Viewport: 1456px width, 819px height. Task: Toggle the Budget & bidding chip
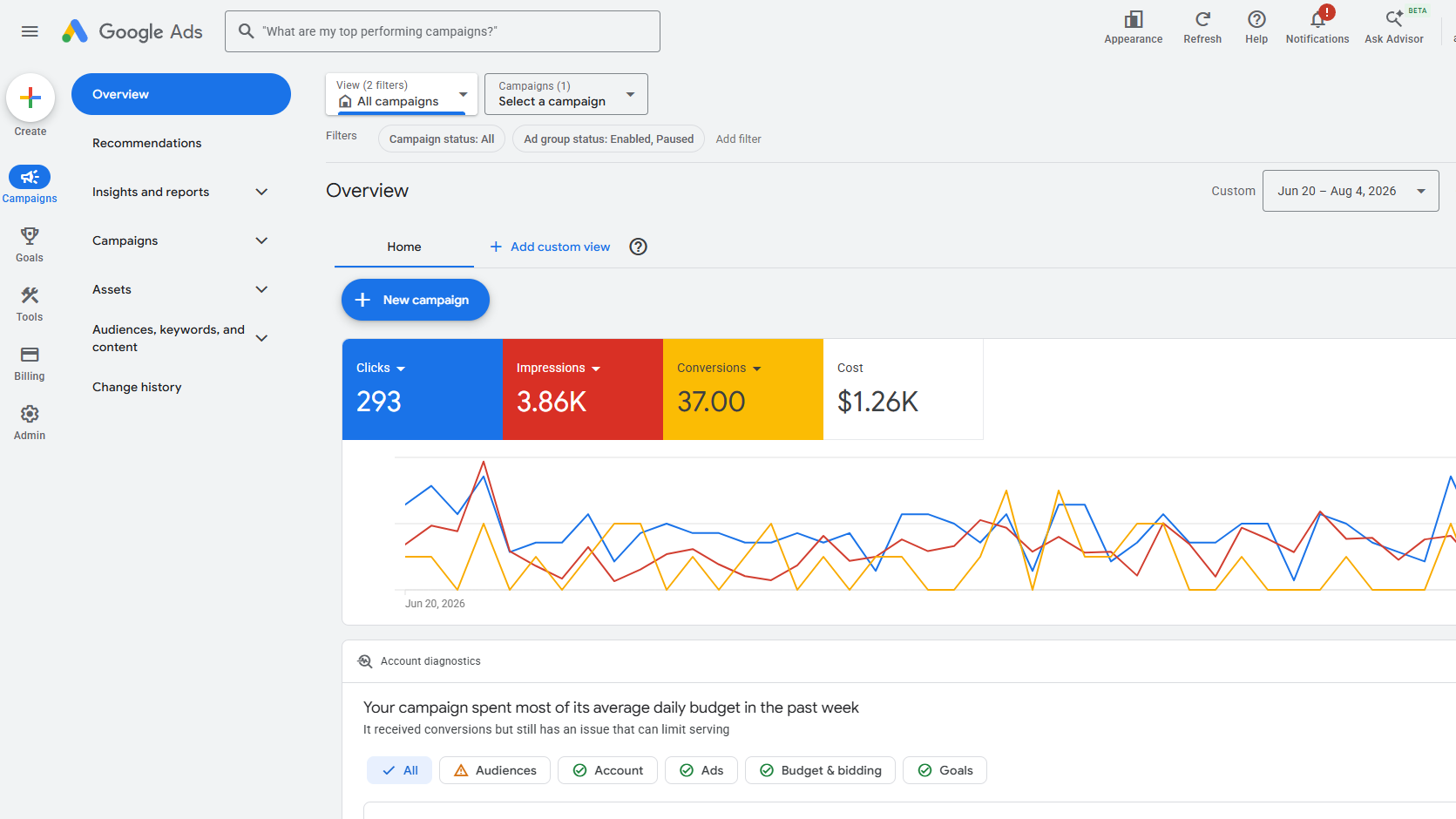click(x=820, y=770)
